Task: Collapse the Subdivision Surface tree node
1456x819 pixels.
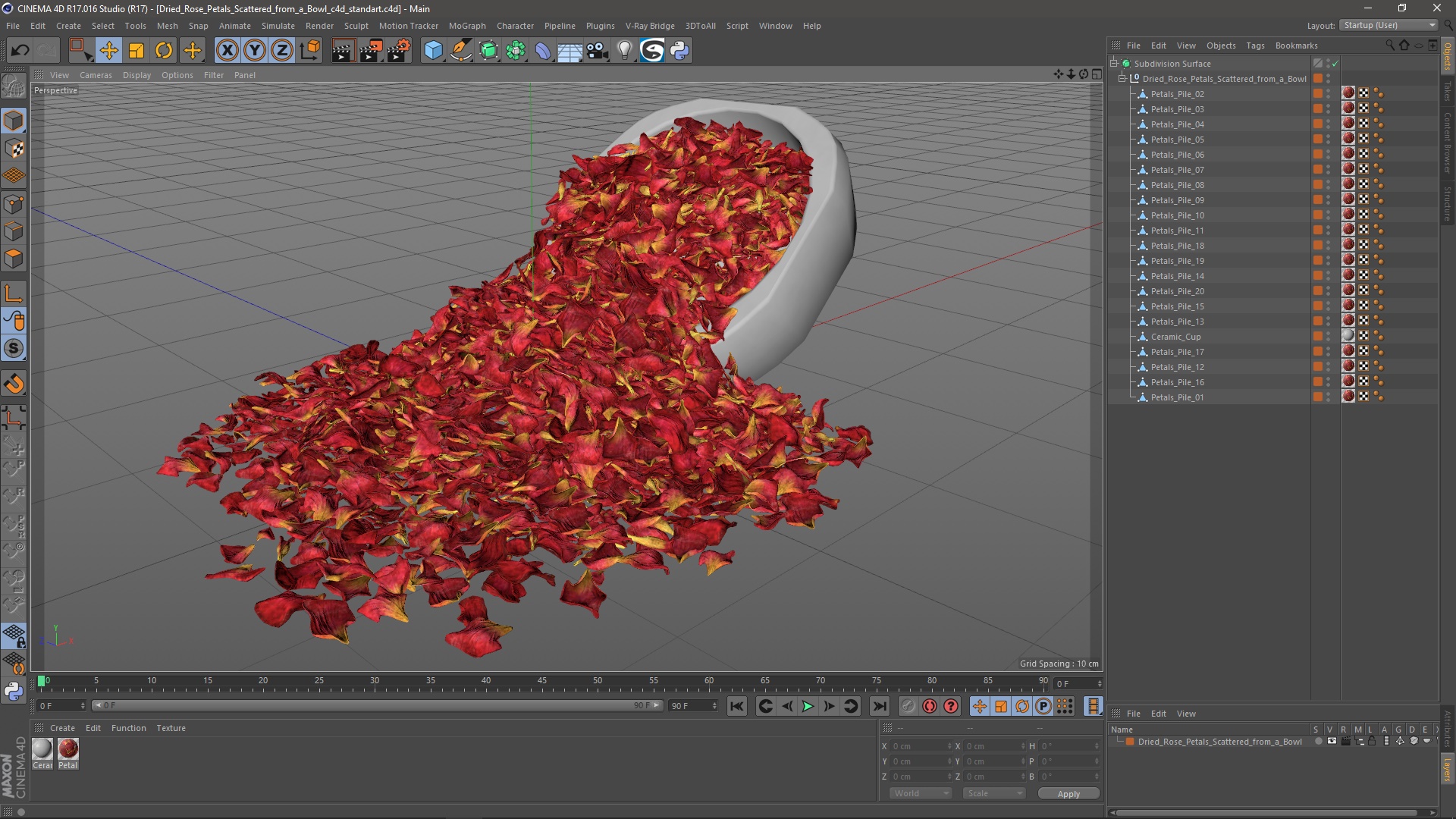Action: 1114,64
